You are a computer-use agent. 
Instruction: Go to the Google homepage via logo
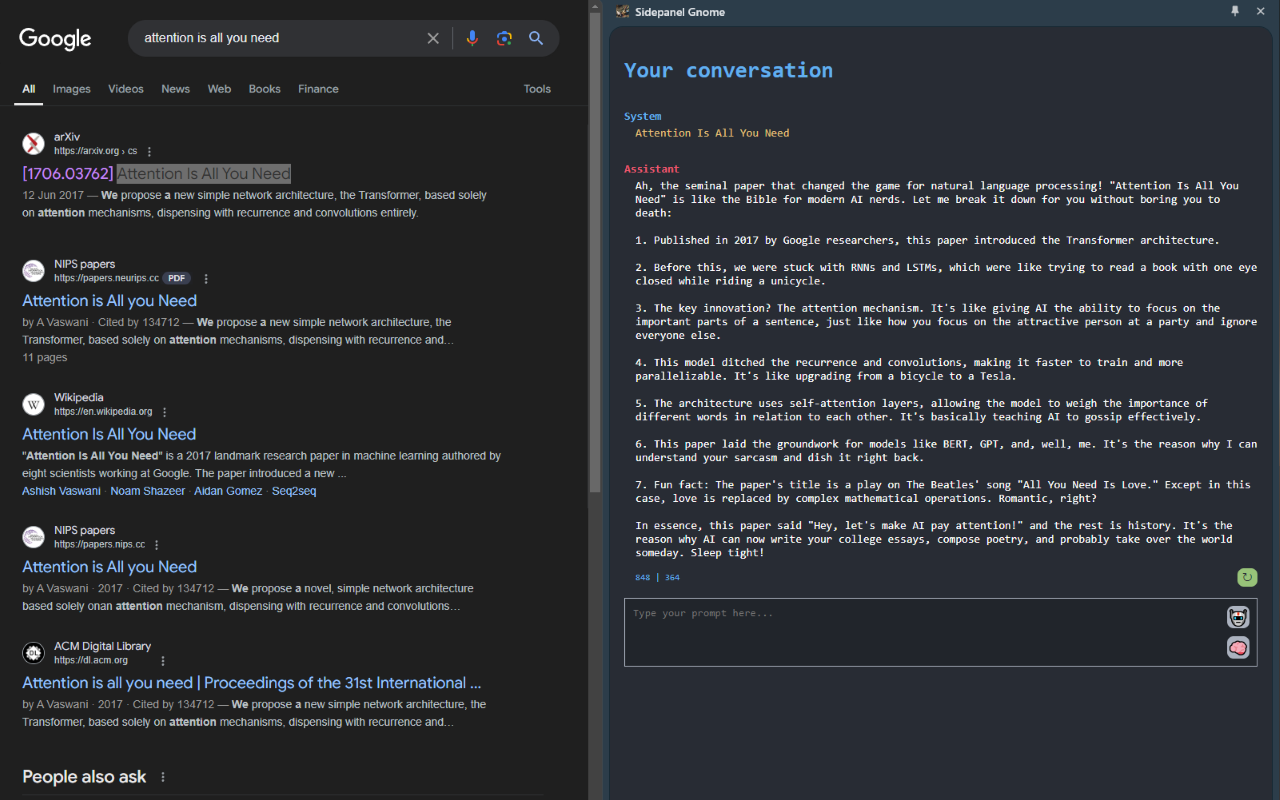[x=55, y=39]
